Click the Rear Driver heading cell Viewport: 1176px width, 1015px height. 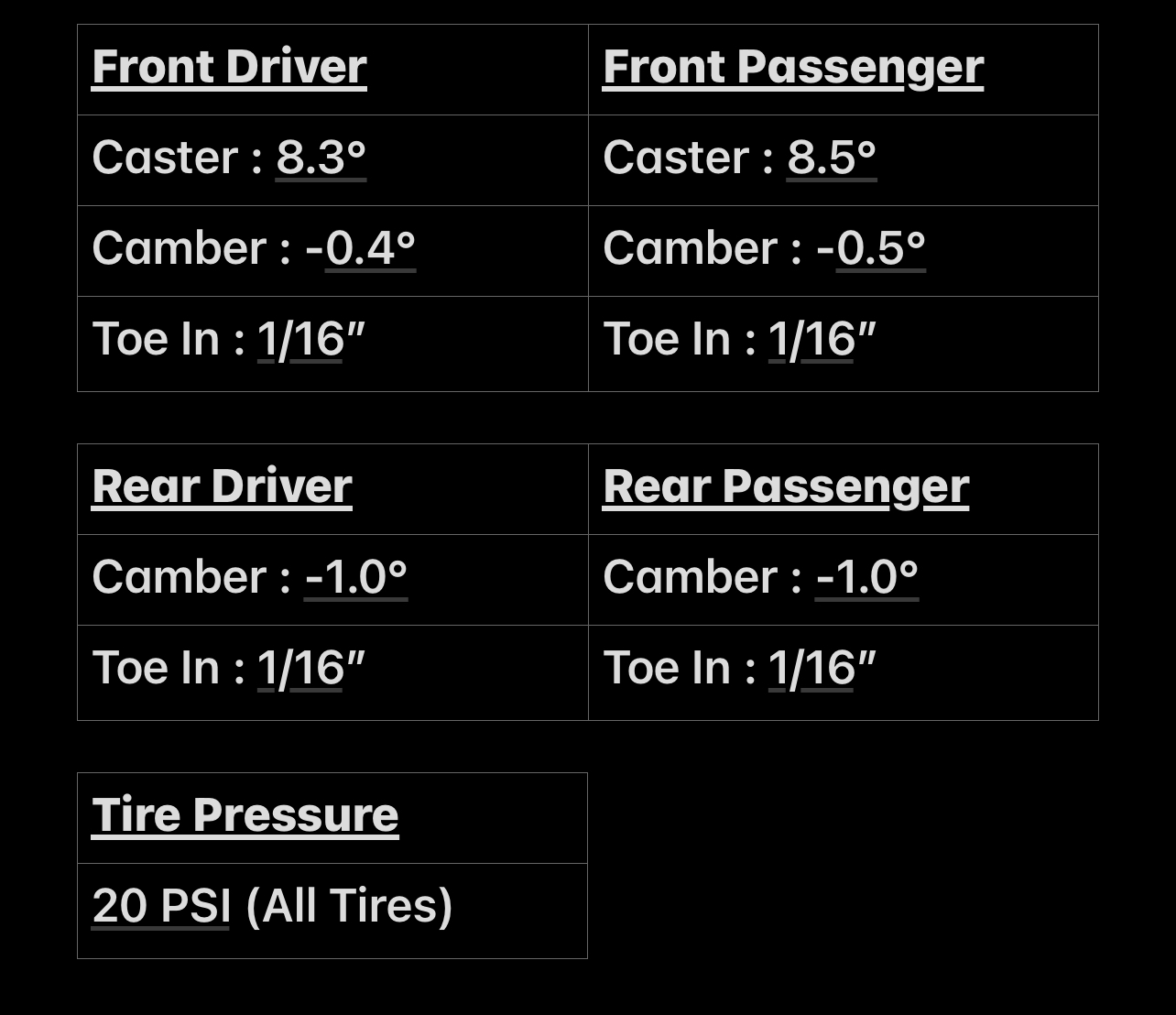pos(332,489)
